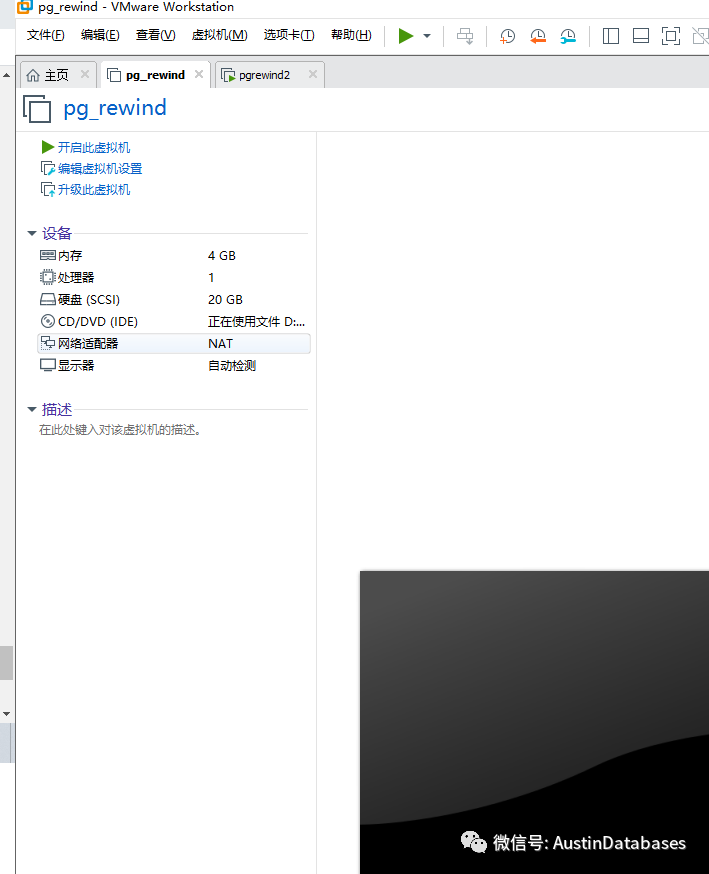
Task: Open the snapshot manager wrench clock icon
Action: pos(568,36)
